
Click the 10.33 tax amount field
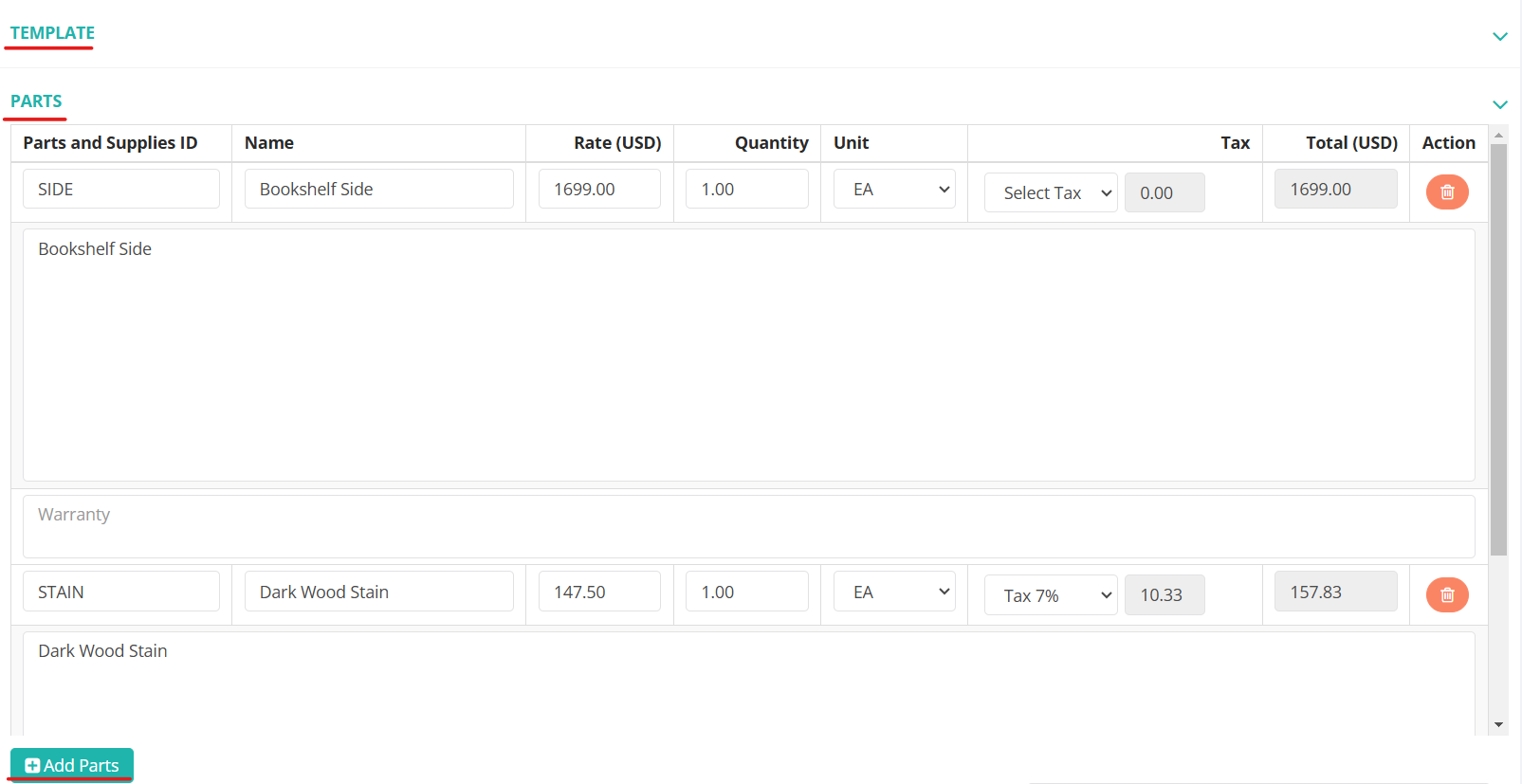[1164, 595]
